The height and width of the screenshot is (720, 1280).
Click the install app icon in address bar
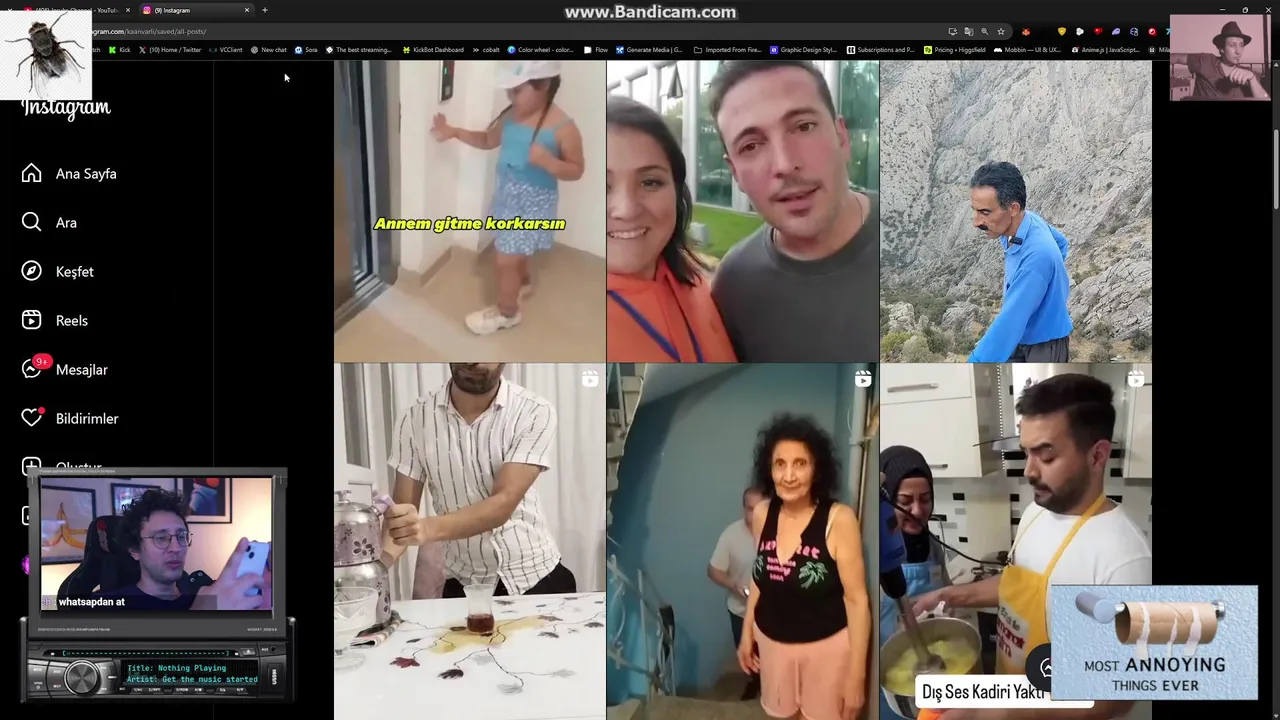click(x=953, y=31)
